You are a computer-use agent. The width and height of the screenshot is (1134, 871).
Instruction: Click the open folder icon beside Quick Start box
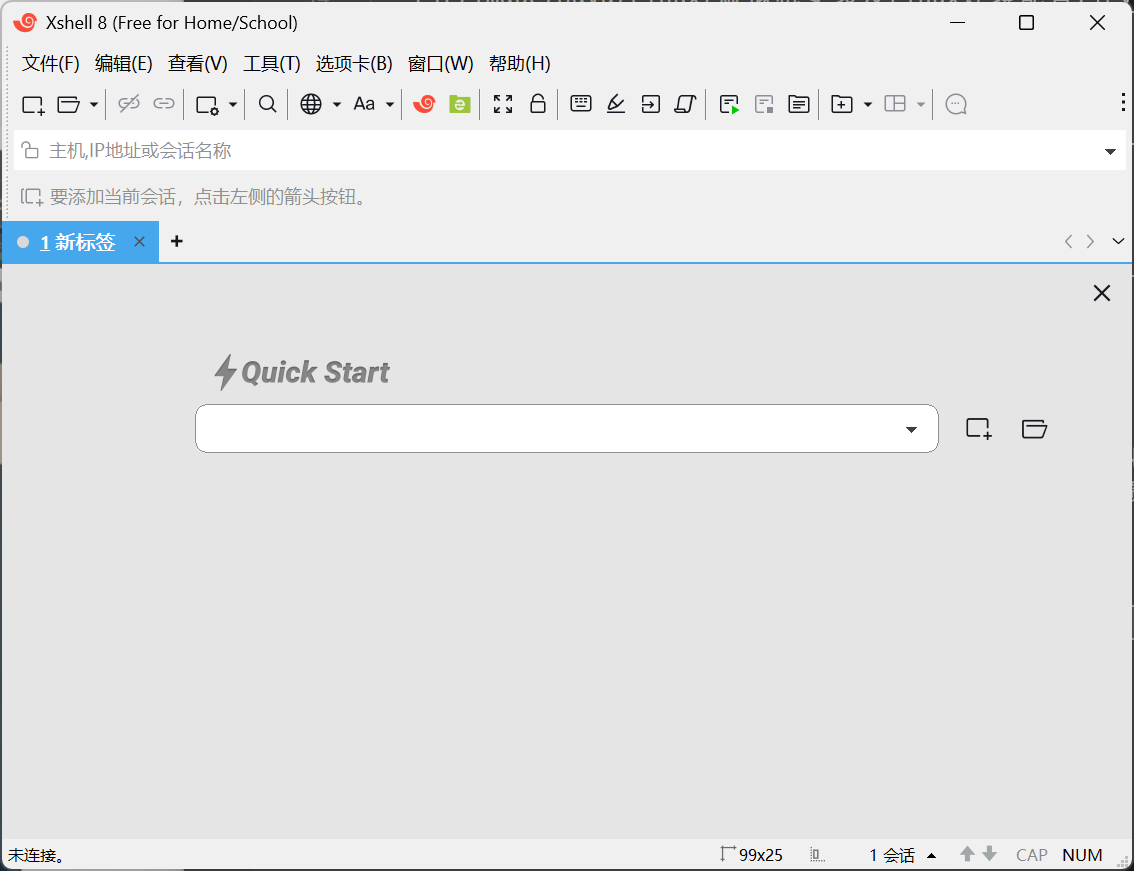tap(1034, 429)
